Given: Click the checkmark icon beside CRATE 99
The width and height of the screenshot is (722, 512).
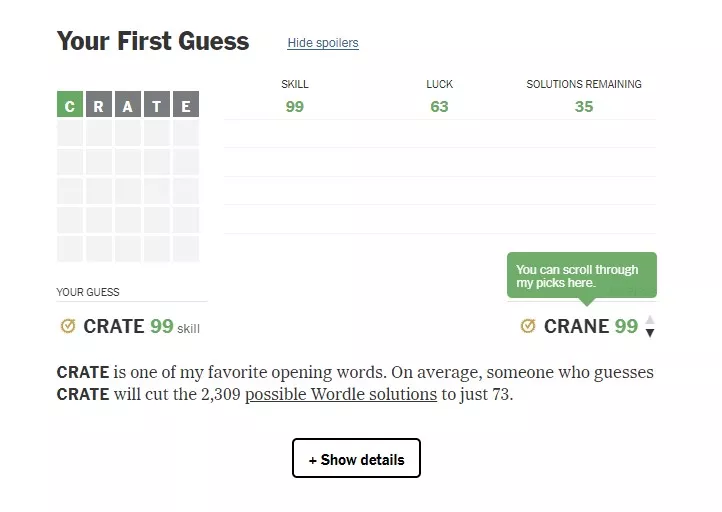Looking at the screenshot, I should (x=68, y=326).
